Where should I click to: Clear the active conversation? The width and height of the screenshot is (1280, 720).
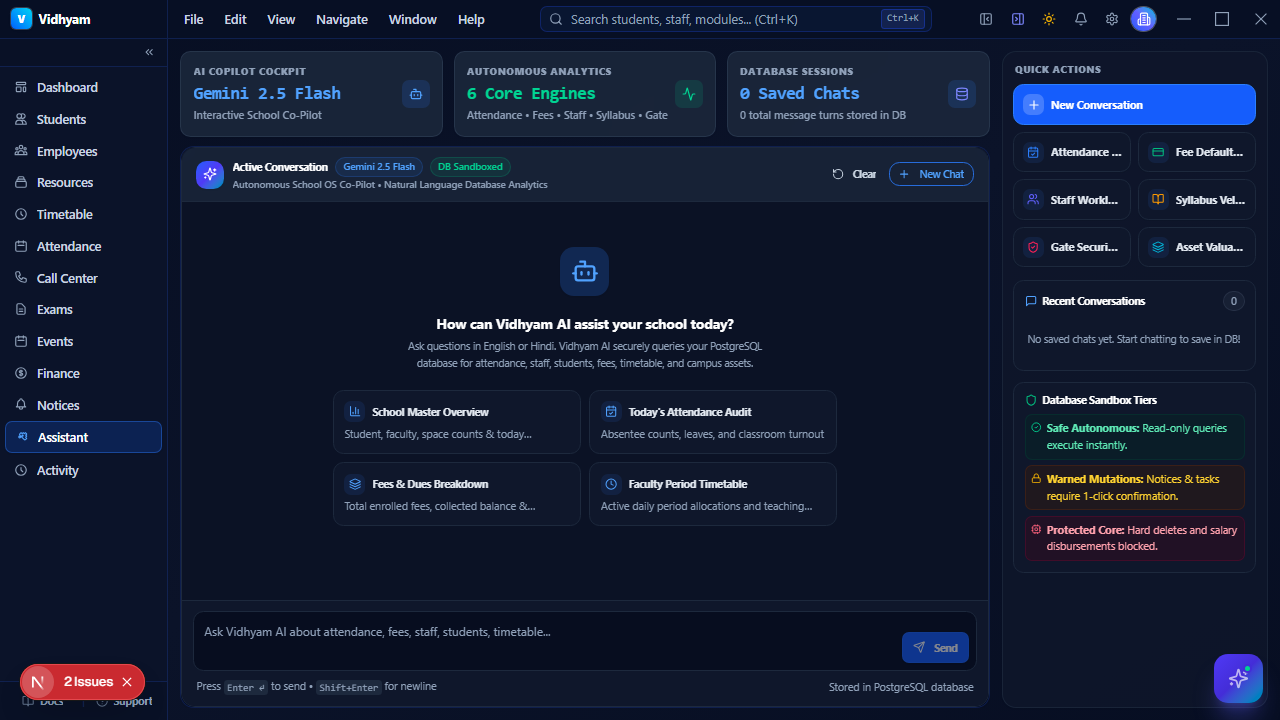[854, 174]
